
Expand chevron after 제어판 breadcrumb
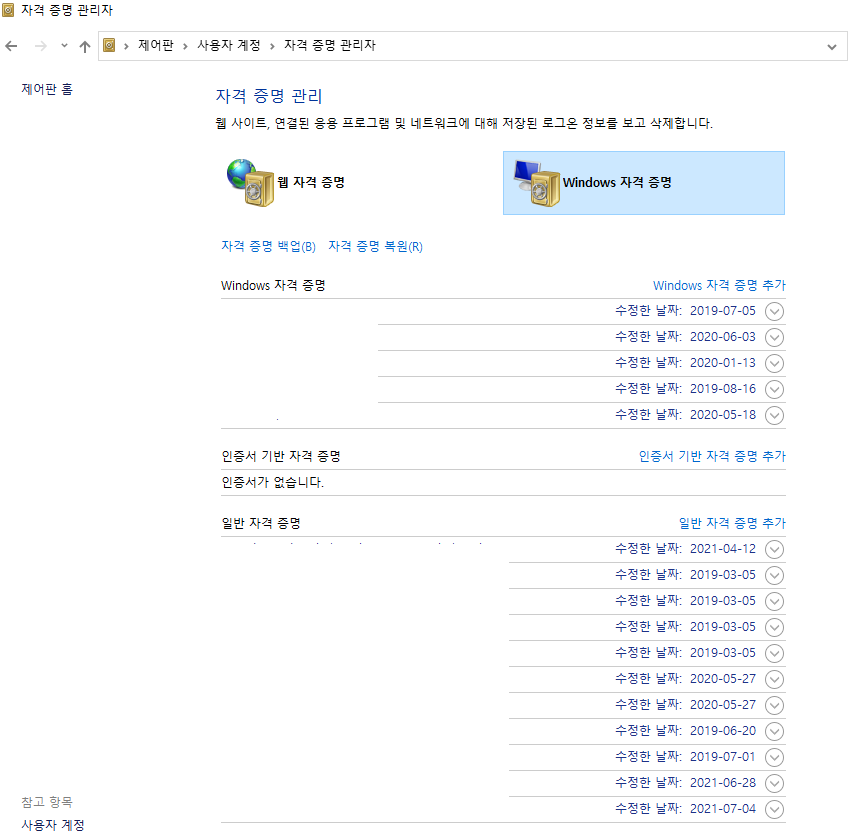(x=186, y=47)
